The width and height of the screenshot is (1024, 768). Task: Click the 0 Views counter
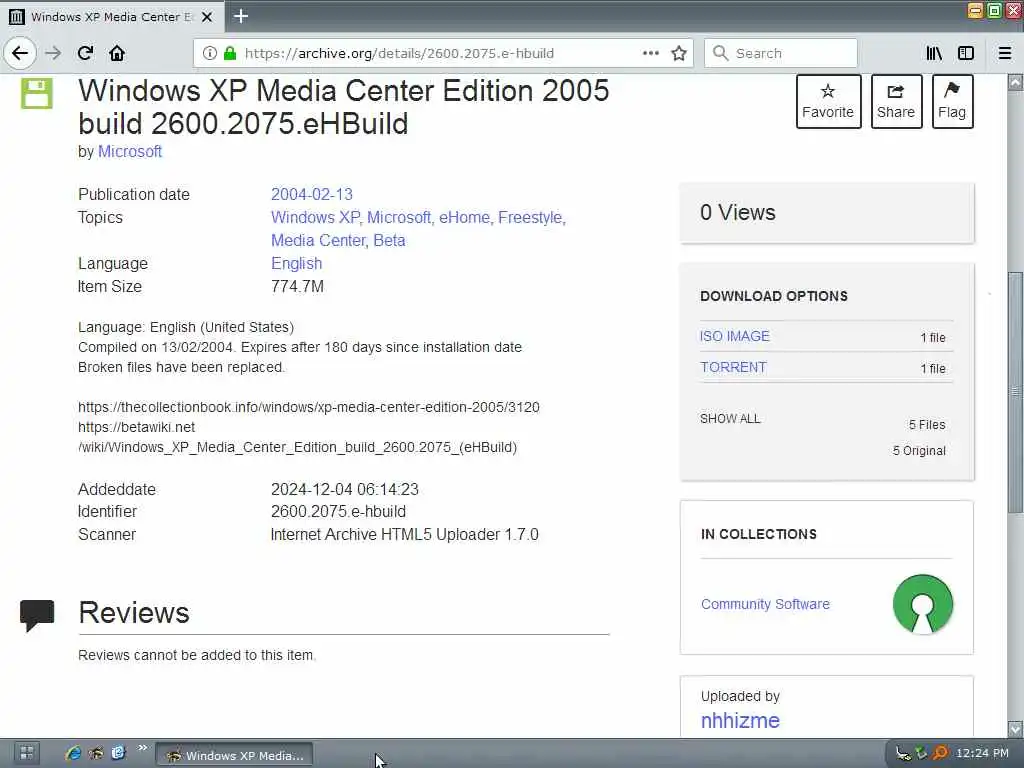point(738,212)
